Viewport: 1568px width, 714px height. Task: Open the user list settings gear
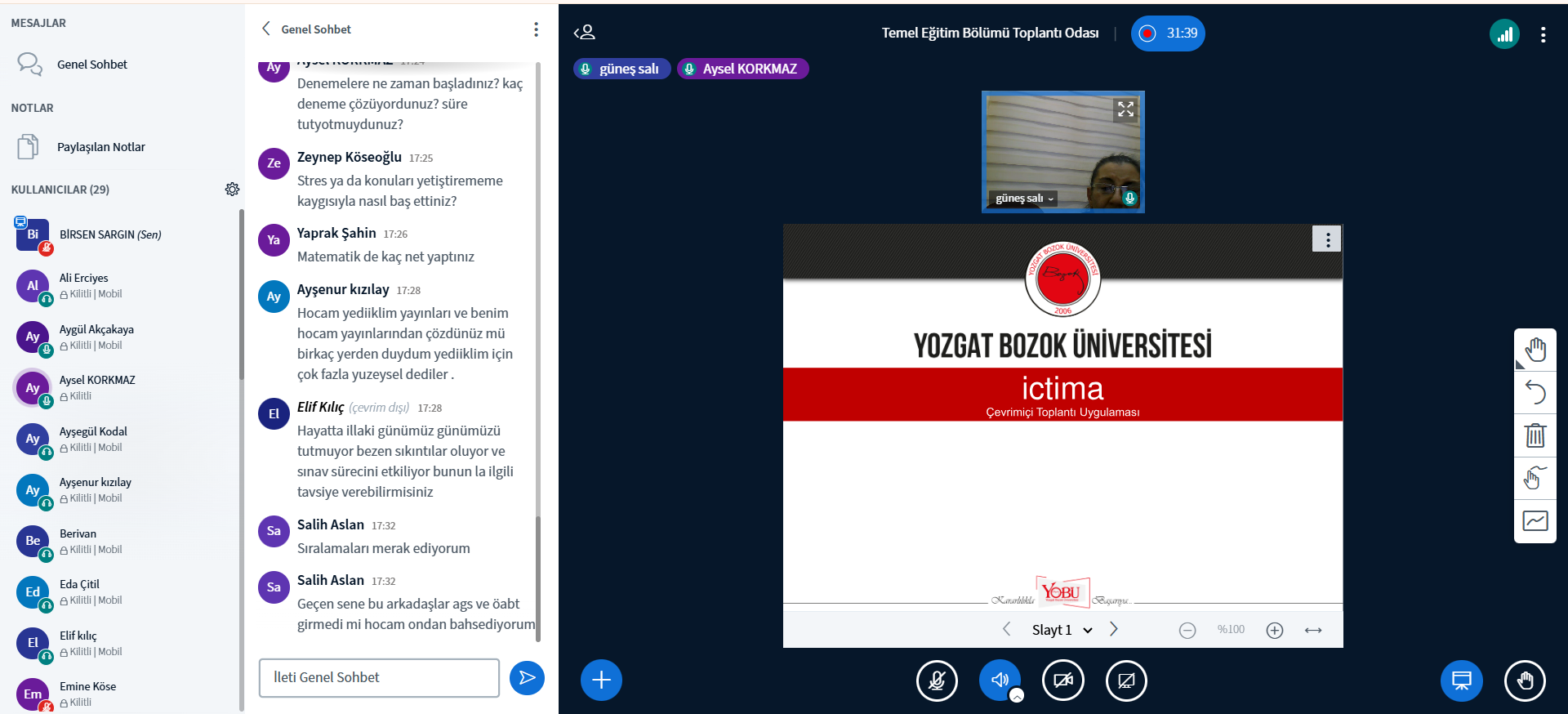coord(232,190)
